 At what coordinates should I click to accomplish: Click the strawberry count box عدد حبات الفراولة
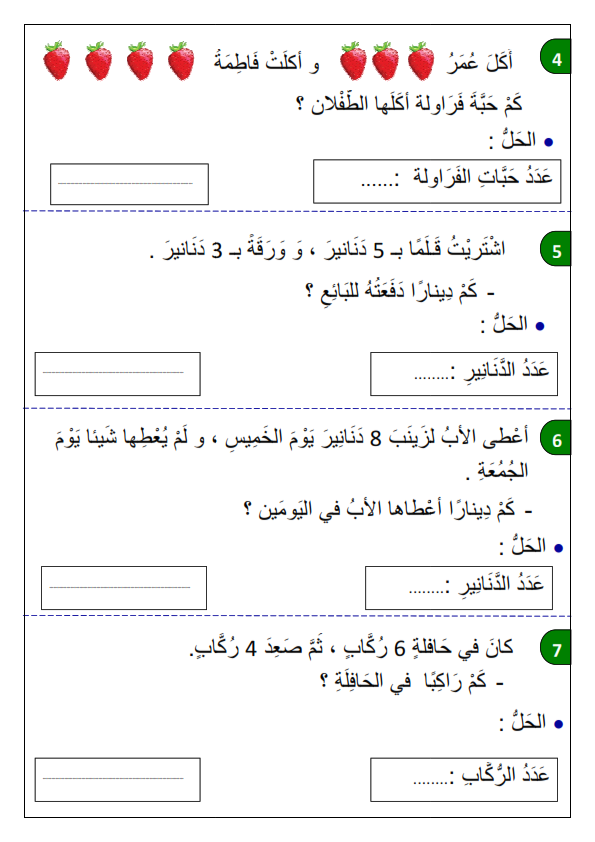click(437, 182)
